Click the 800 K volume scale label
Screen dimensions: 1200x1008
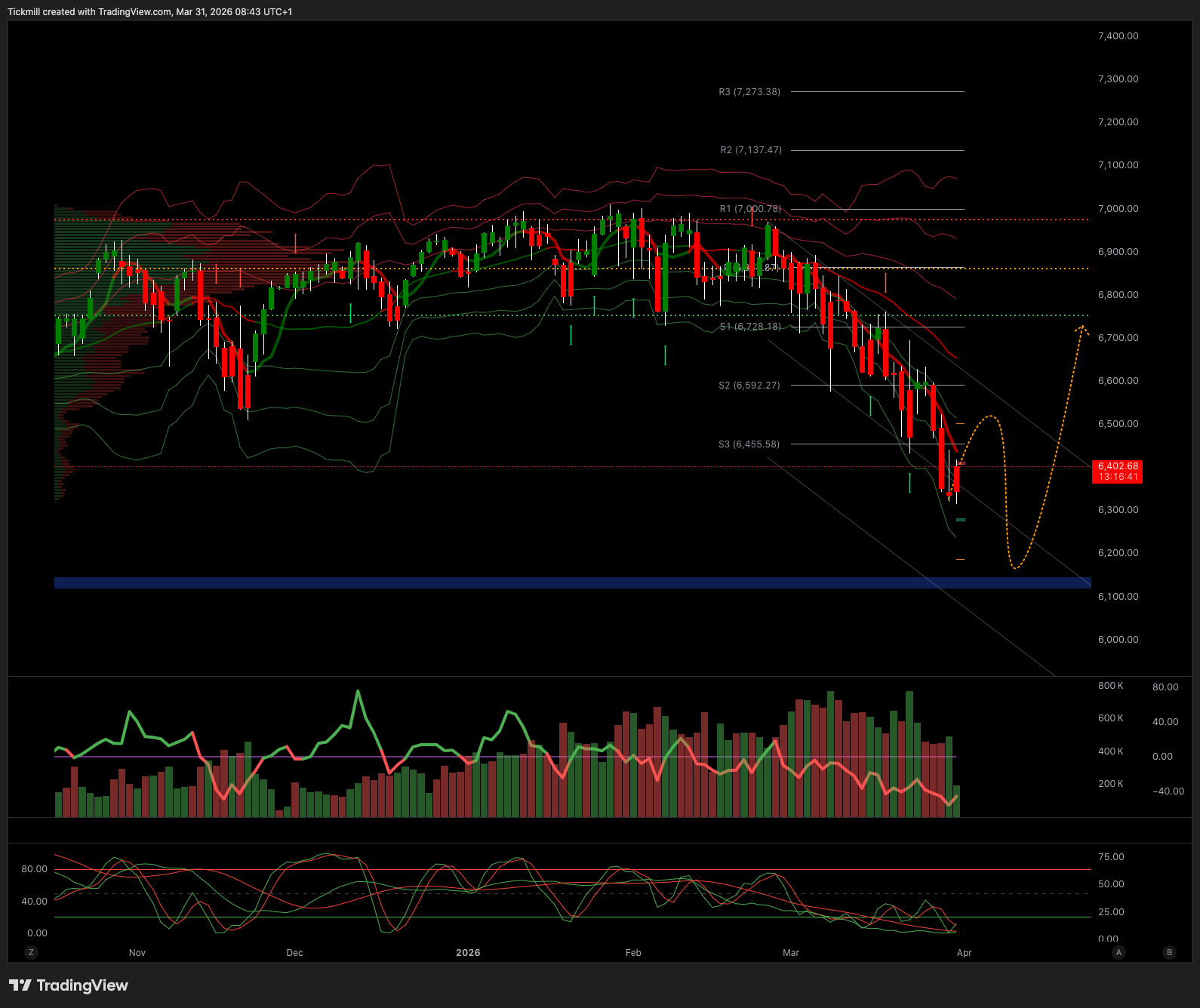point(1110,686)
